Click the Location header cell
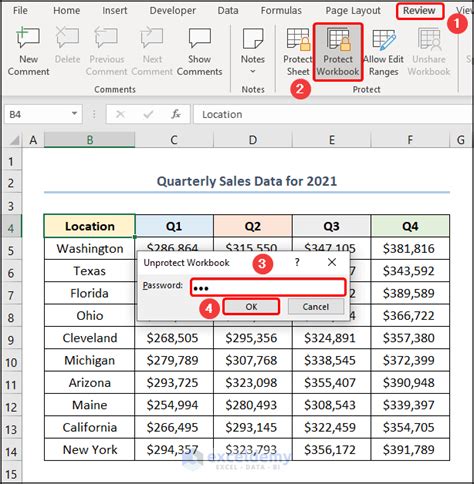The width and height of the screenshot is (474, 484). point(90,226)
